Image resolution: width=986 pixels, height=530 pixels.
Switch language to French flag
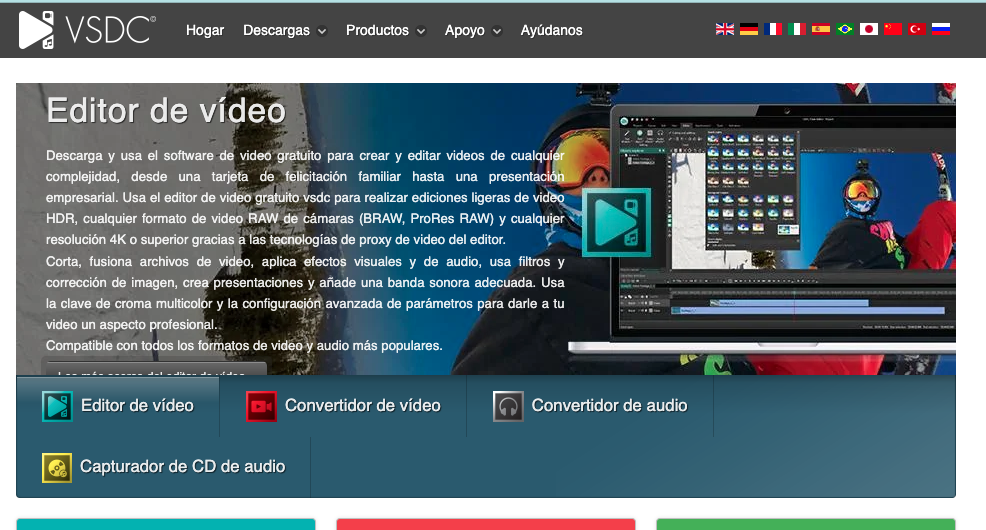[x=773, y=29]
